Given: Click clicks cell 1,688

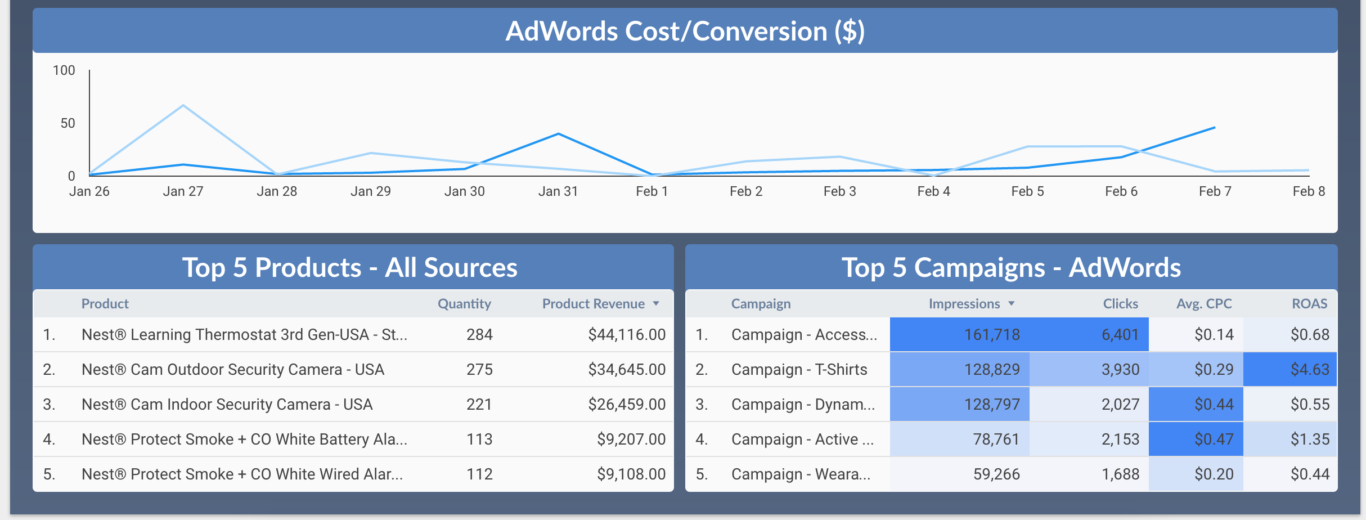Looking at the screenshot, I should coord(1090,474).
